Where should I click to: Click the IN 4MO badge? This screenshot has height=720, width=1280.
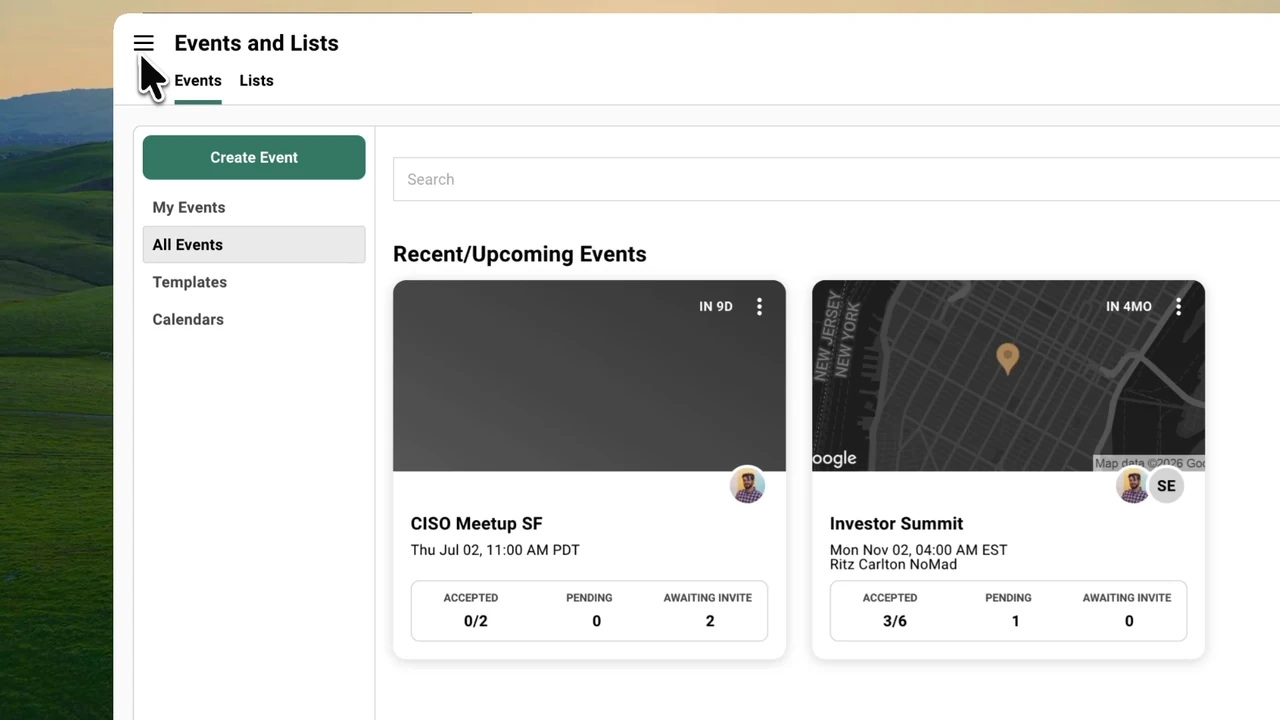click(1129, 307)
